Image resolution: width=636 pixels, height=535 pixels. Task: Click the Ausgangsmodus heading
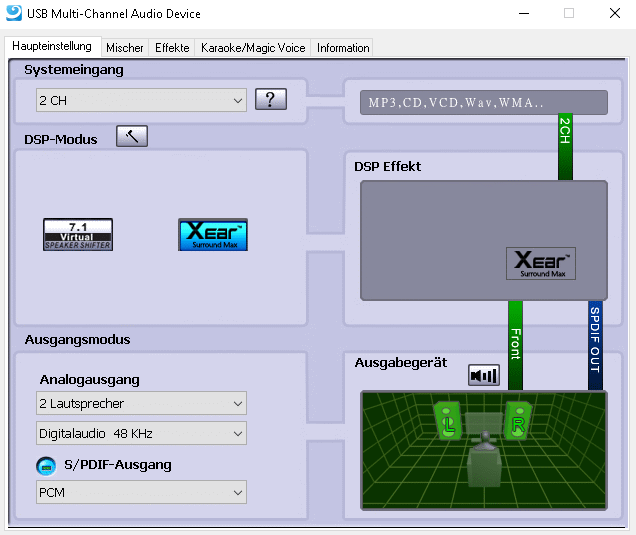click(77, 339)
